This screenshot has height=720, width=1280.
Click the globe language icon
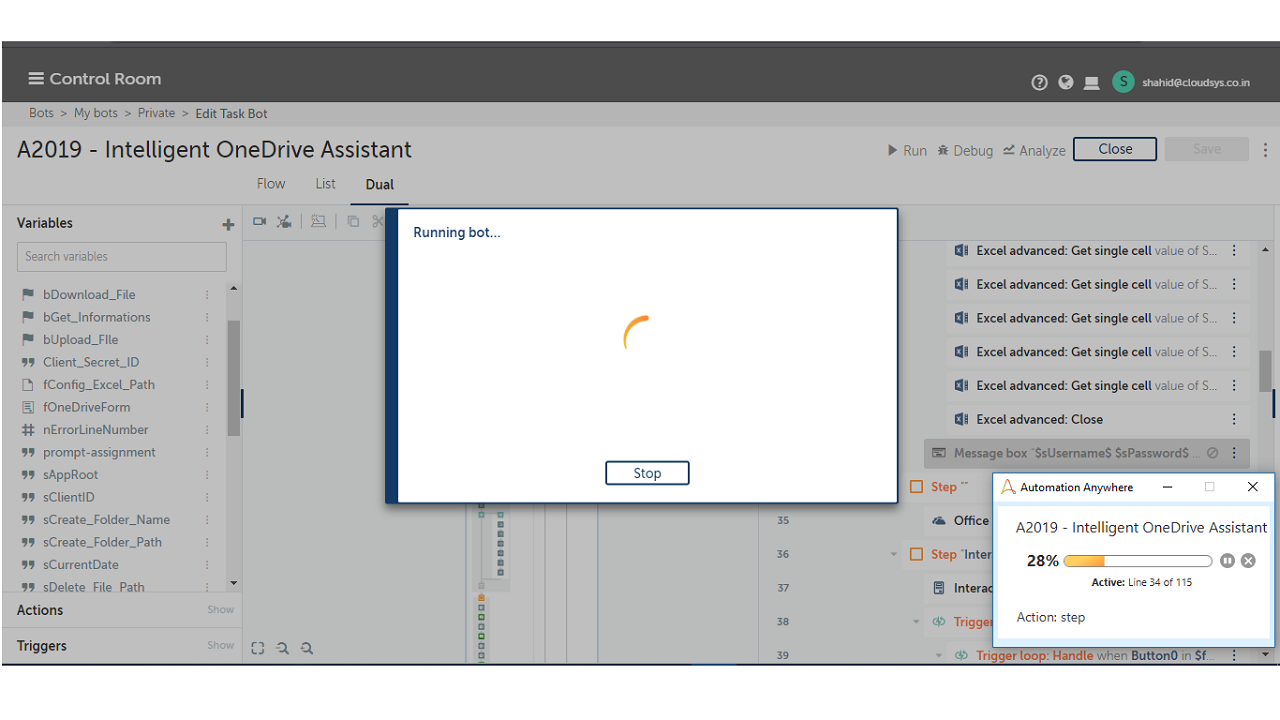pos(1066,83)
